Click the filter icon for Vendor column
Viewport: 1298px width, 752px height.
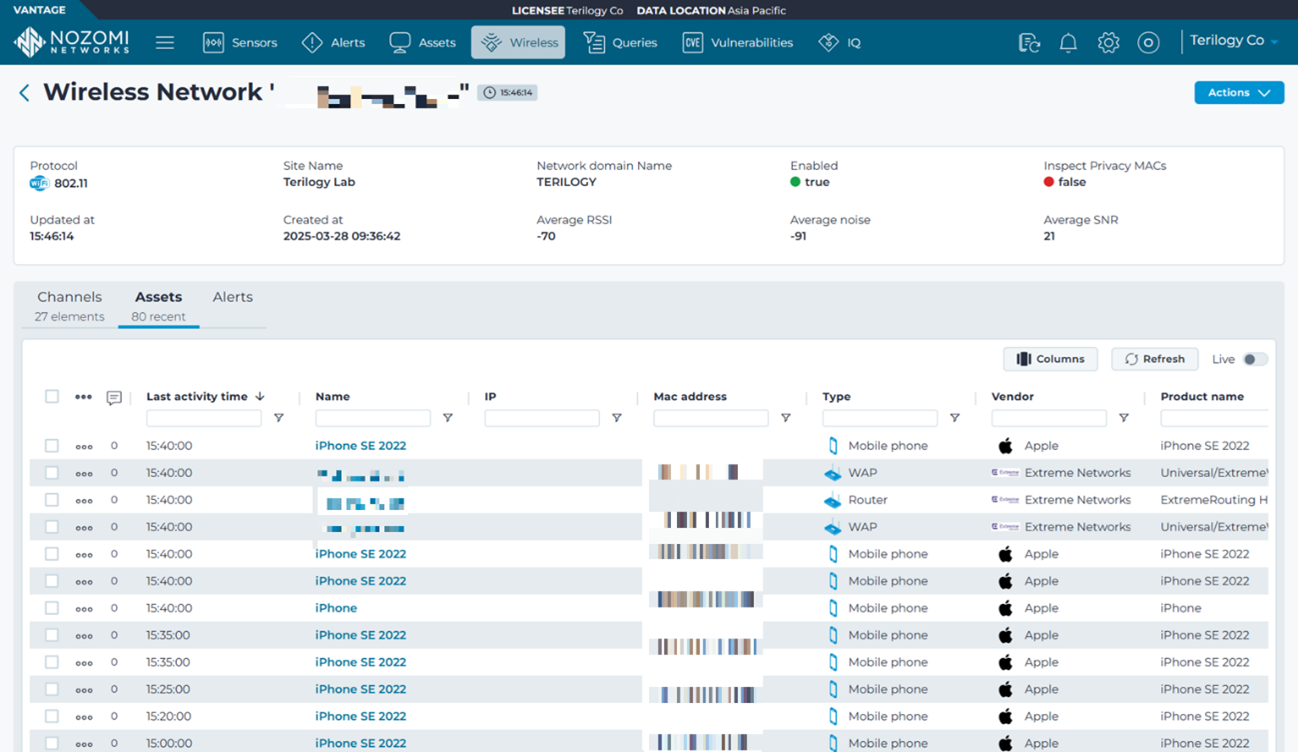point(1124,418)
